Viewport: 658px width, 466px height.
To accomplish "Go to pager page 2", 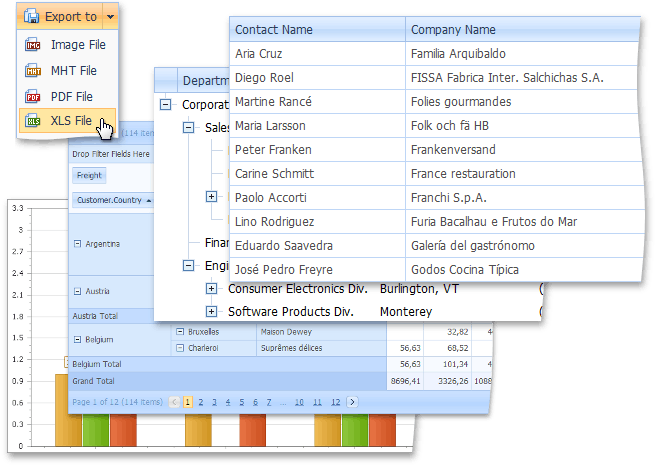I will pyautogui.click(x=201, y=402).
